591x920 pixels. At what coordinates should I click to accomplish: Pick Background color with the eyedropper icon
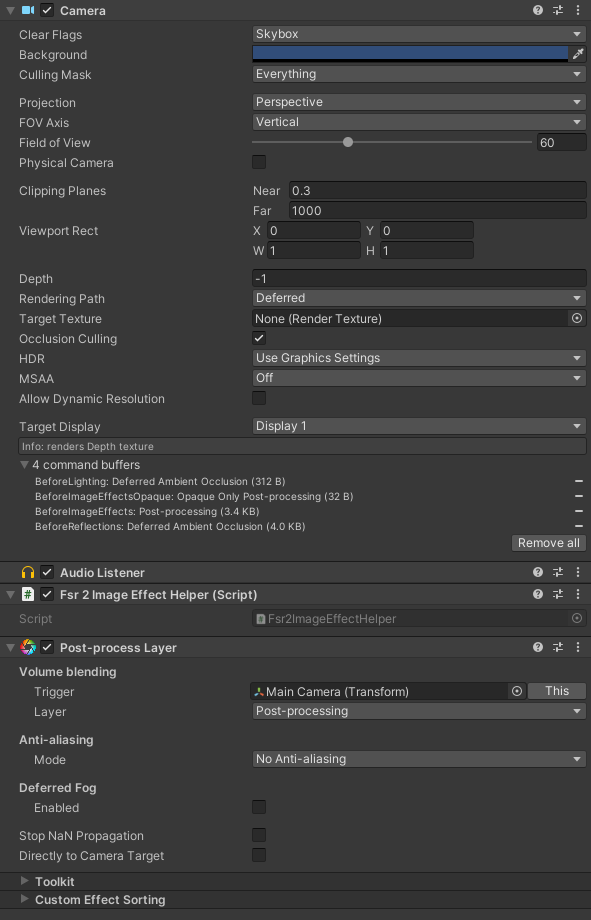pyautogui.click(x=578, y=54)
